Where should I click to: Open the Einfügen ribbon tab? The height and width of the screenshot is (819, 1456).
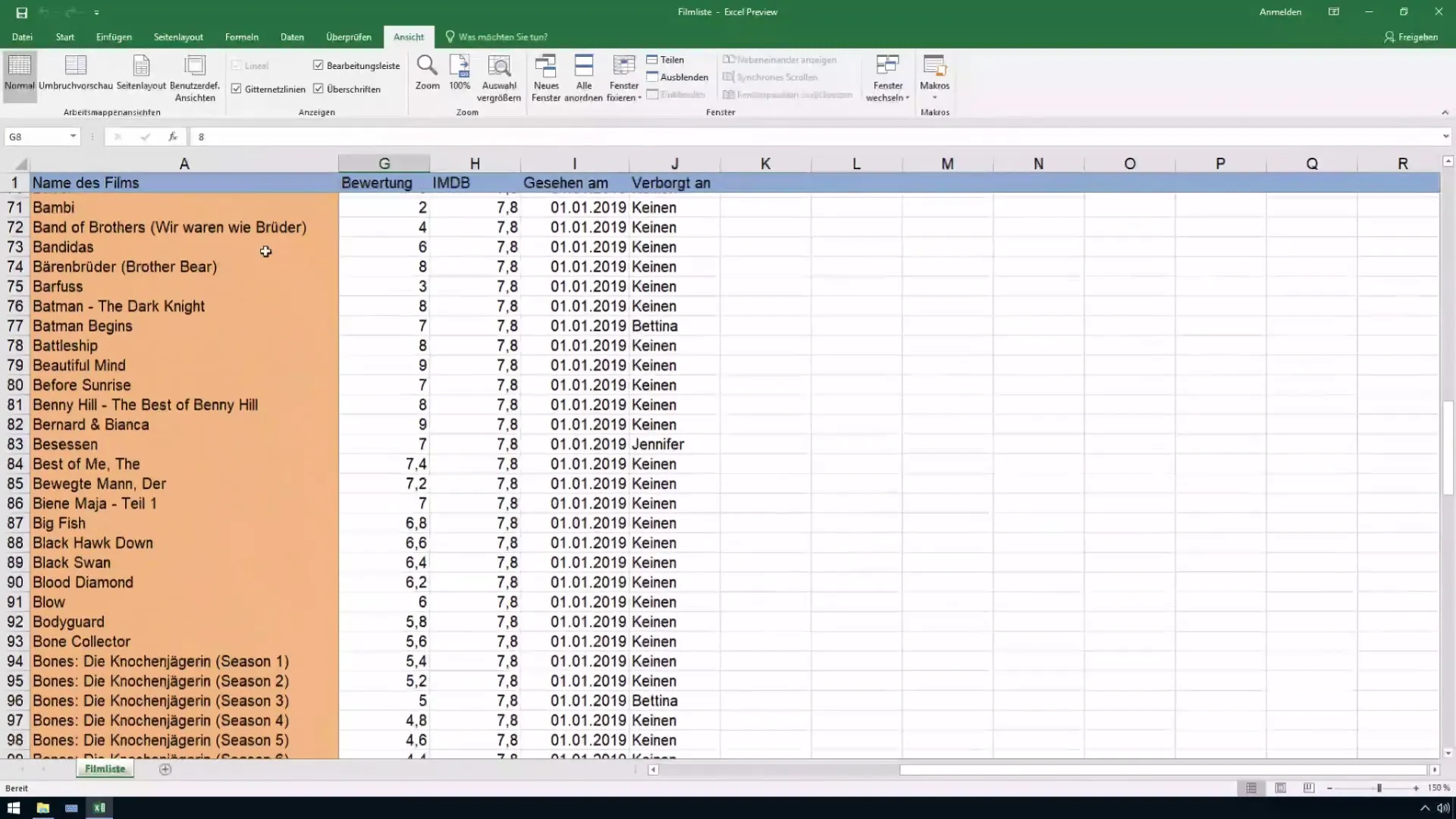click(114, 36)
